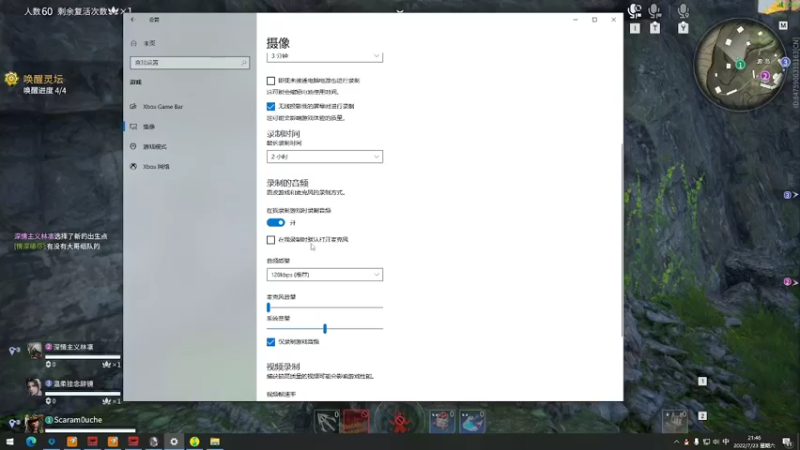
Task: Select the blue potion item slot
Action: click(472, 421)
